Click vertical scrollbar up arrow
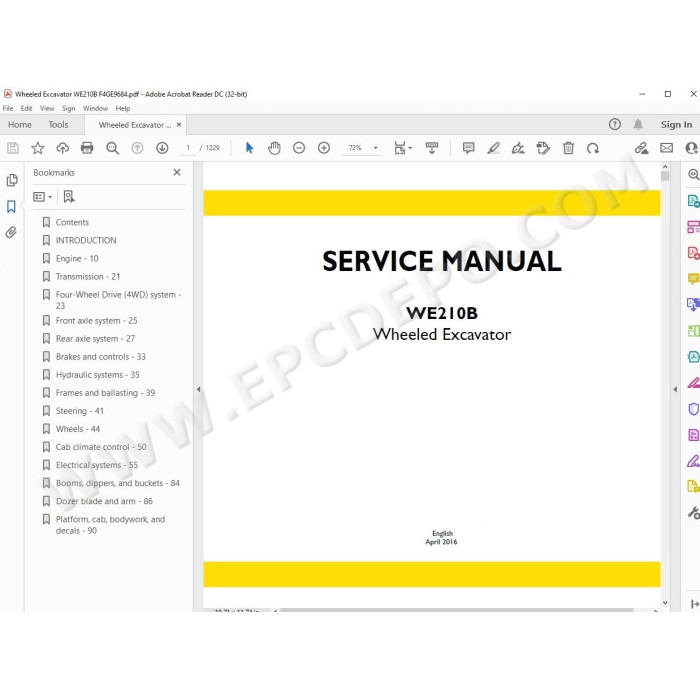 [x=665, y=167]
